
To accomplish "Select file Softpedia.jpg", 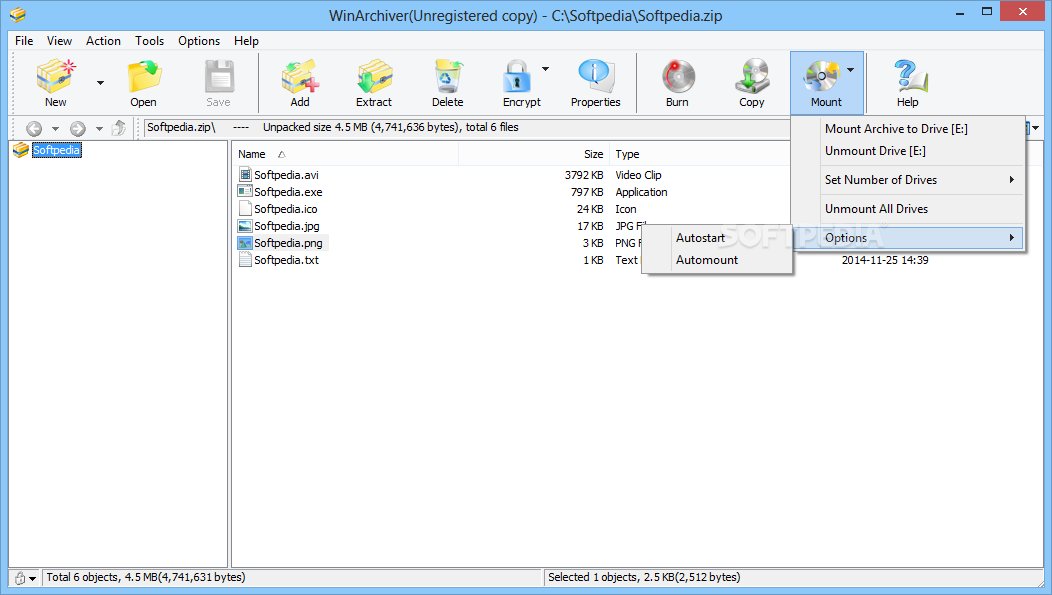I will pos(286,226).
